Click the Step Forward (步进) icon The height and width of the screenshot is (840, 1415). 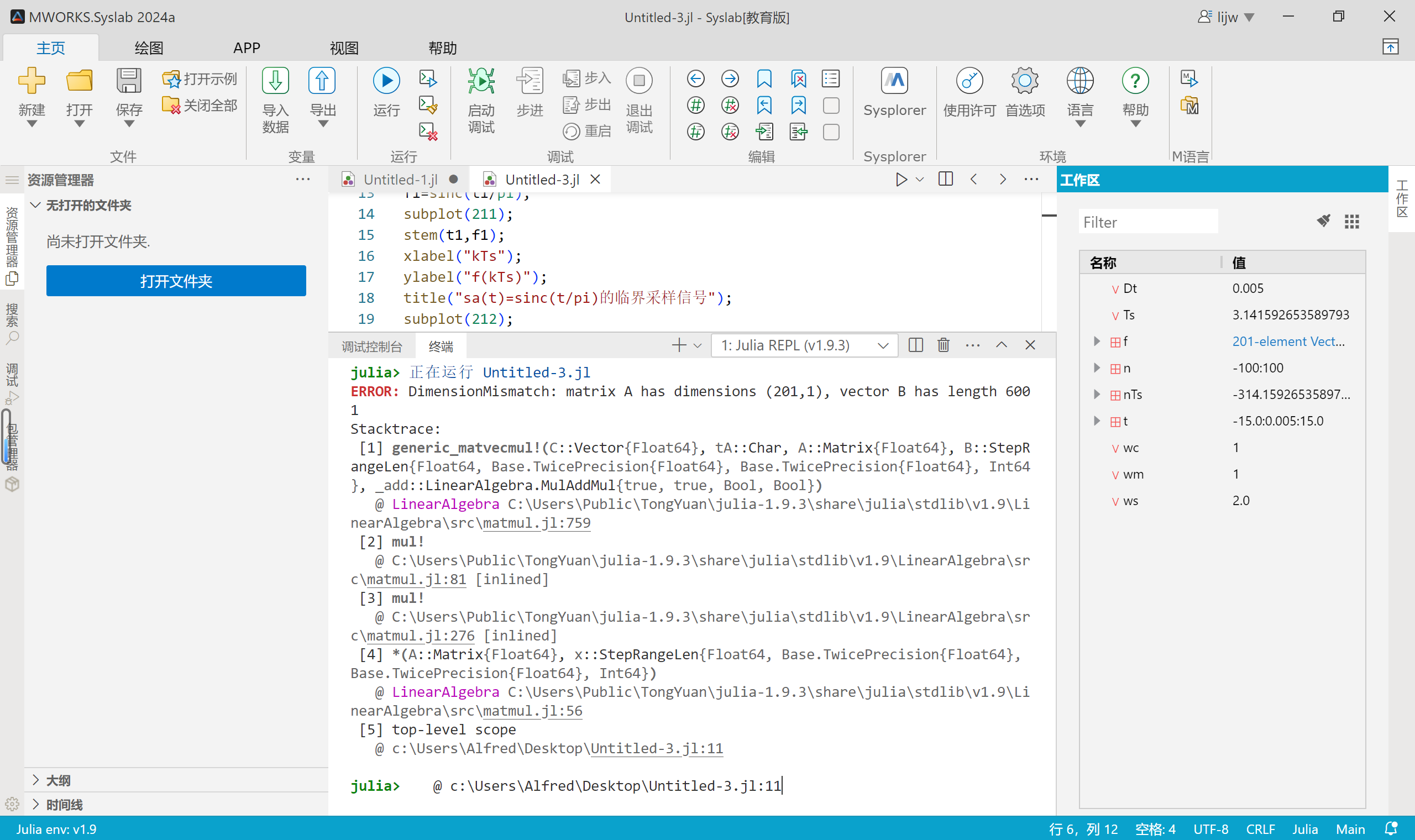pos(530,80)
